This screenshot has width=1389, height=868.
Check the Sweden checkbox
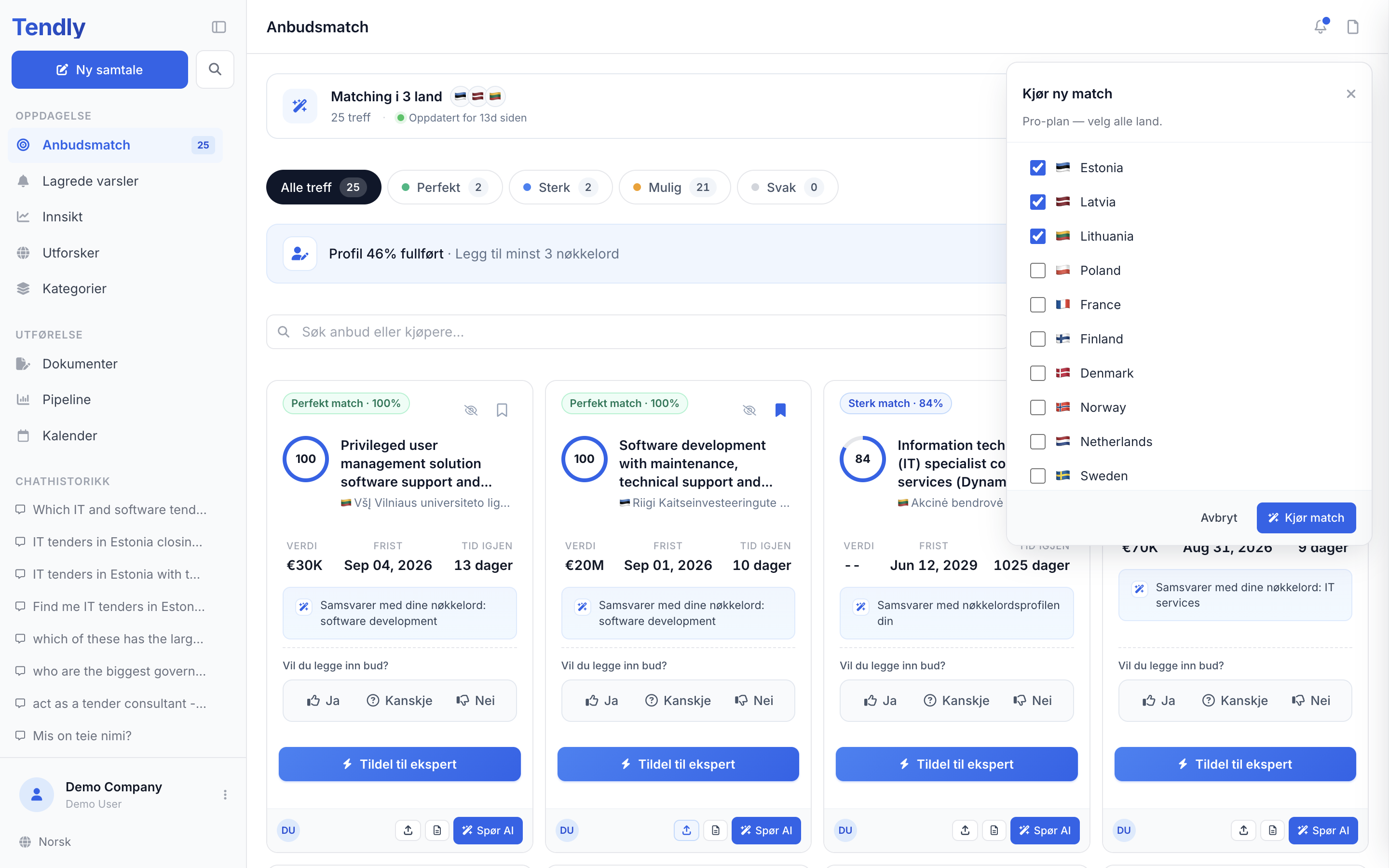(x=1038, y=476)
